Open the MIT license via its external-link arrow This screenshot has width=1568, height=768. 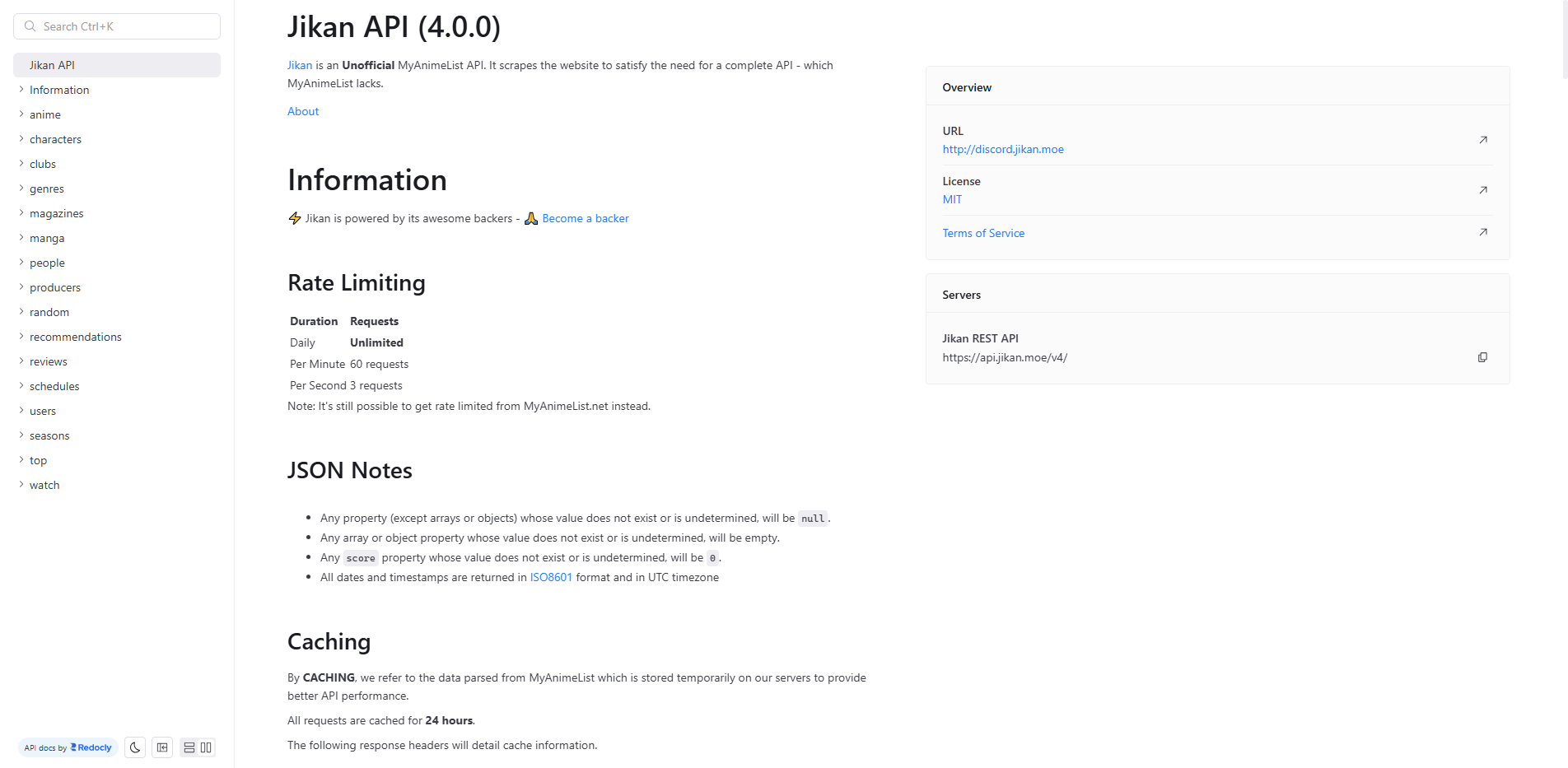point(1483,190)
